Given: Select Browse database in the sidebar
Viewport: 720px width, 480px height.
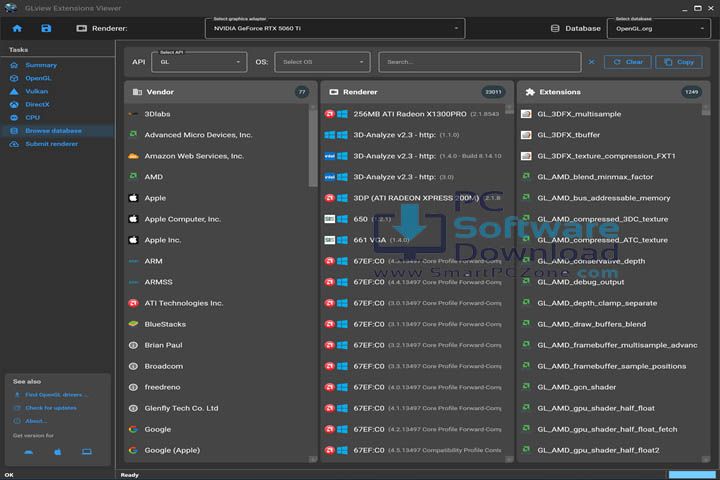Looking at the screenshot, I should [57, 131].
